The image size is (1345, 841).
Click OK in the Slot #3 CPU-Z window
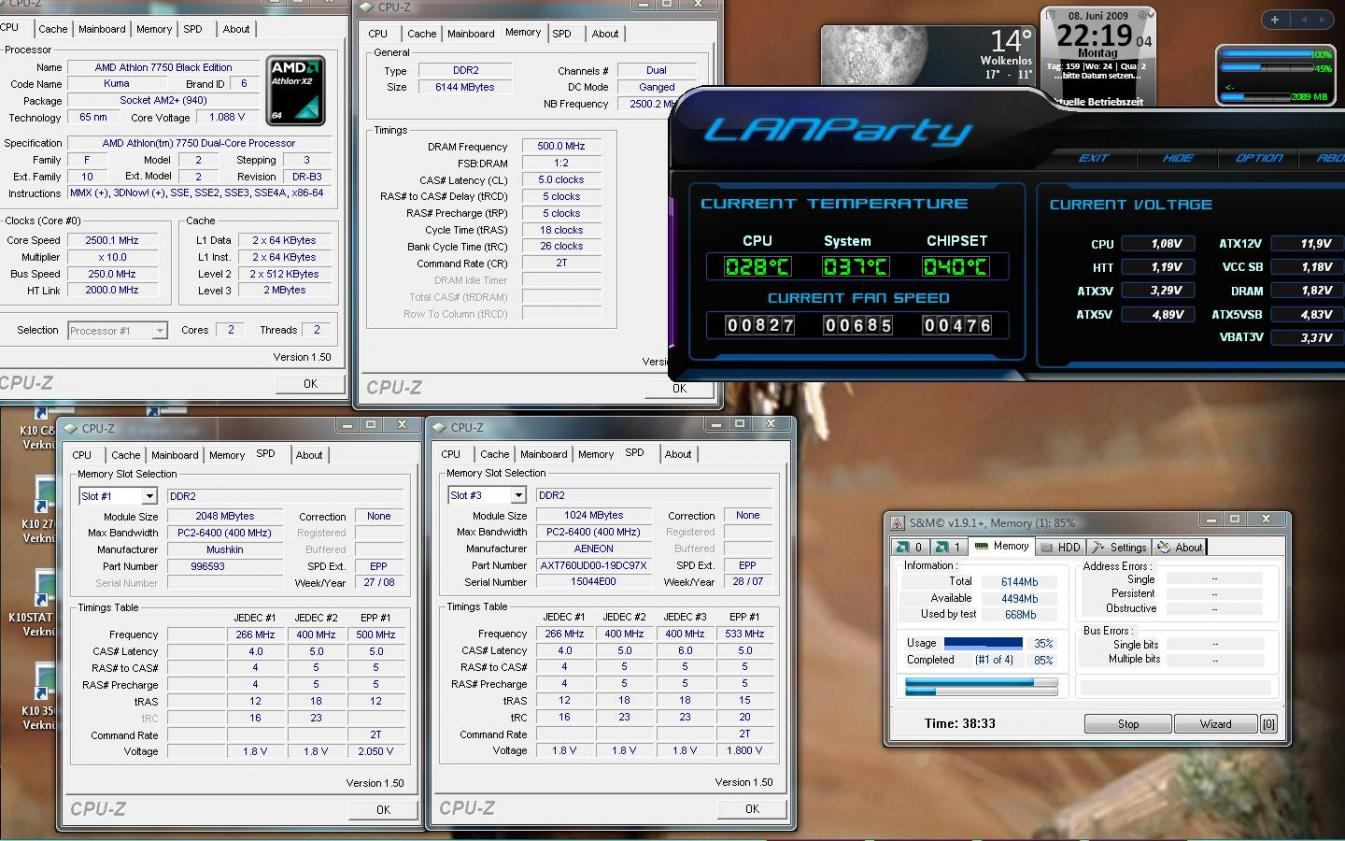(752, 809)
